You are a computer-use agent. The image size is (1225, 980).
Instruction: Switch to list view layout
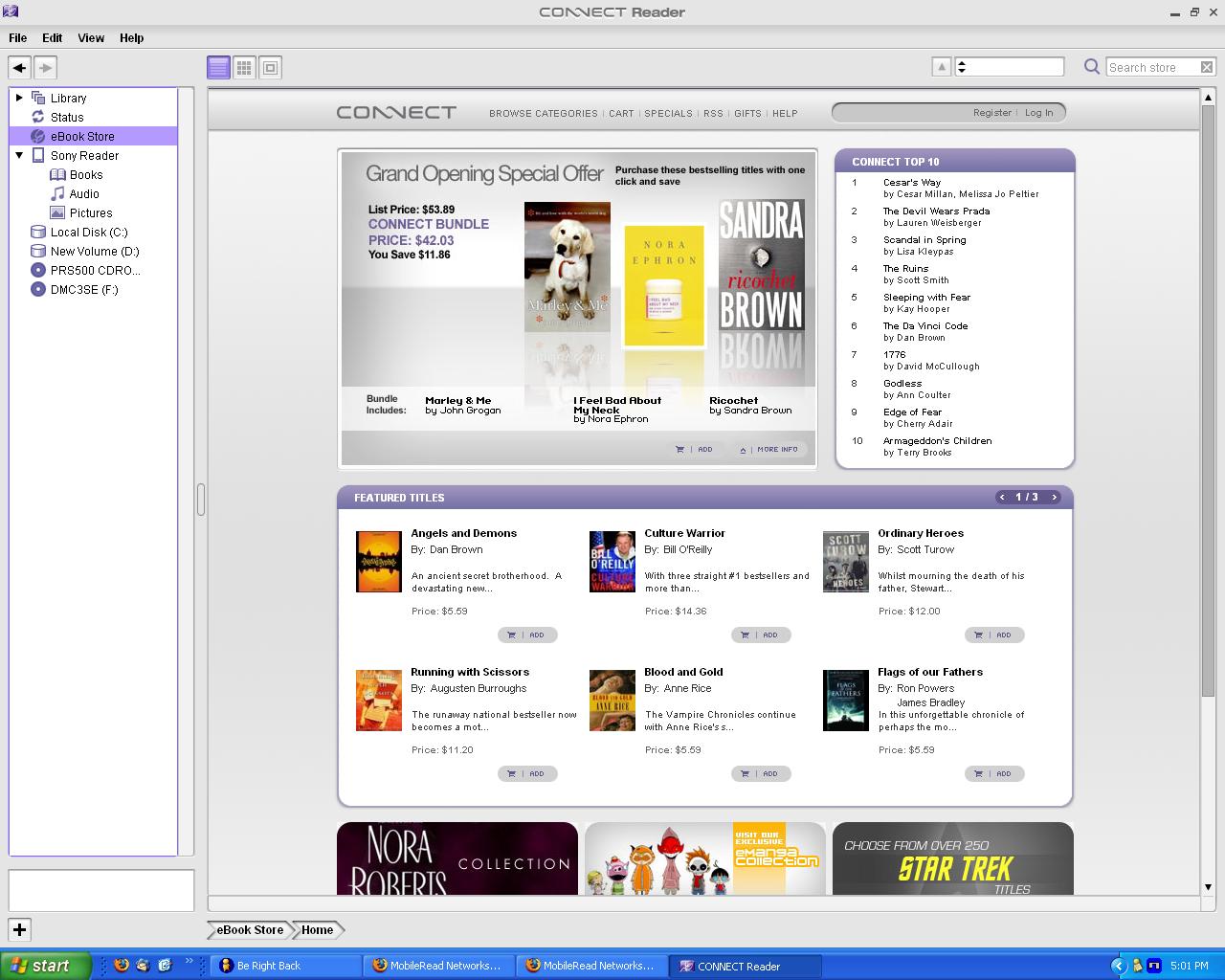[x=218, y=67]
